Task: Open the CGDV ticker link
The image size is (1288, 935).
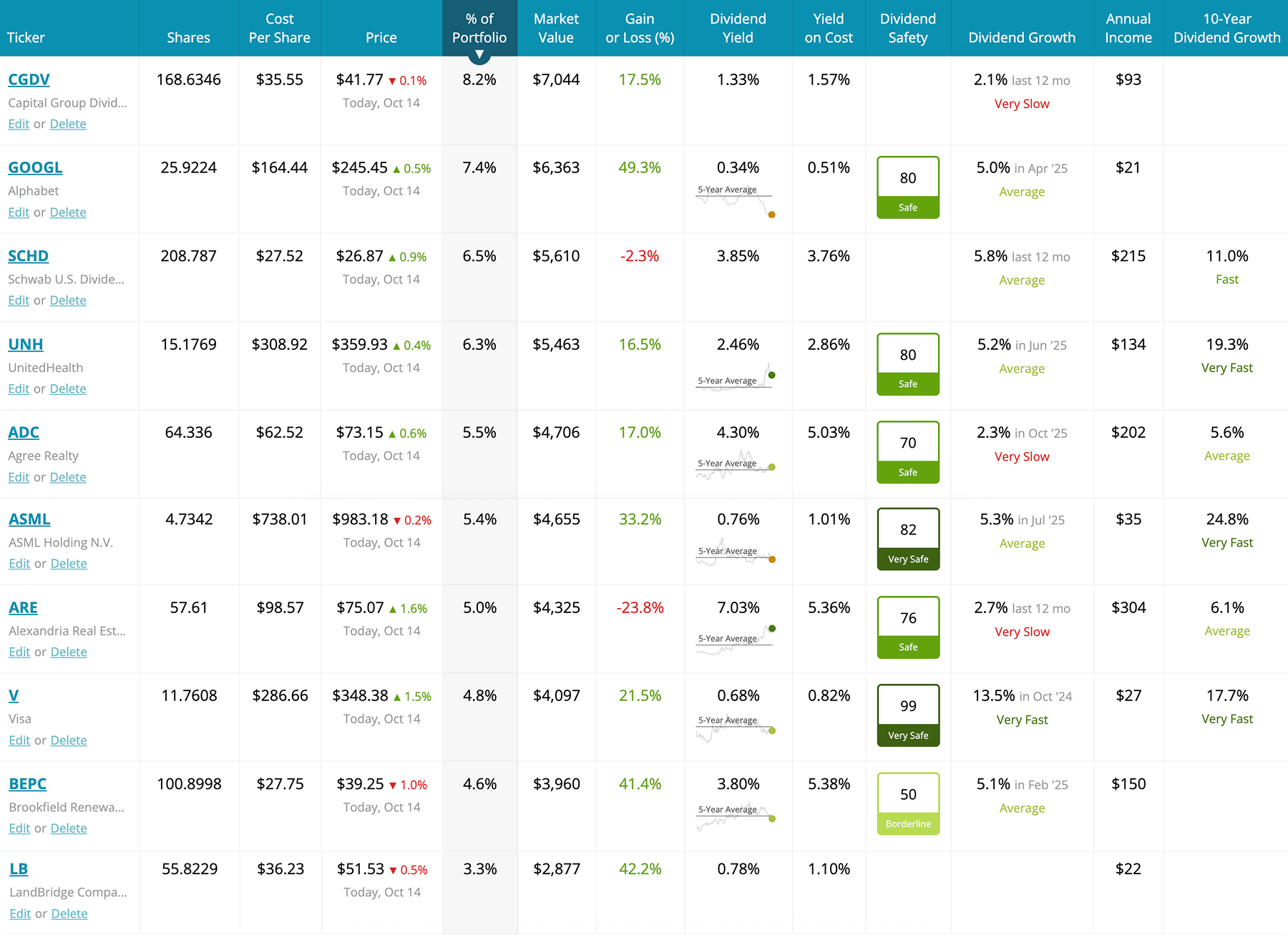Action: click(x=29, y=79)
